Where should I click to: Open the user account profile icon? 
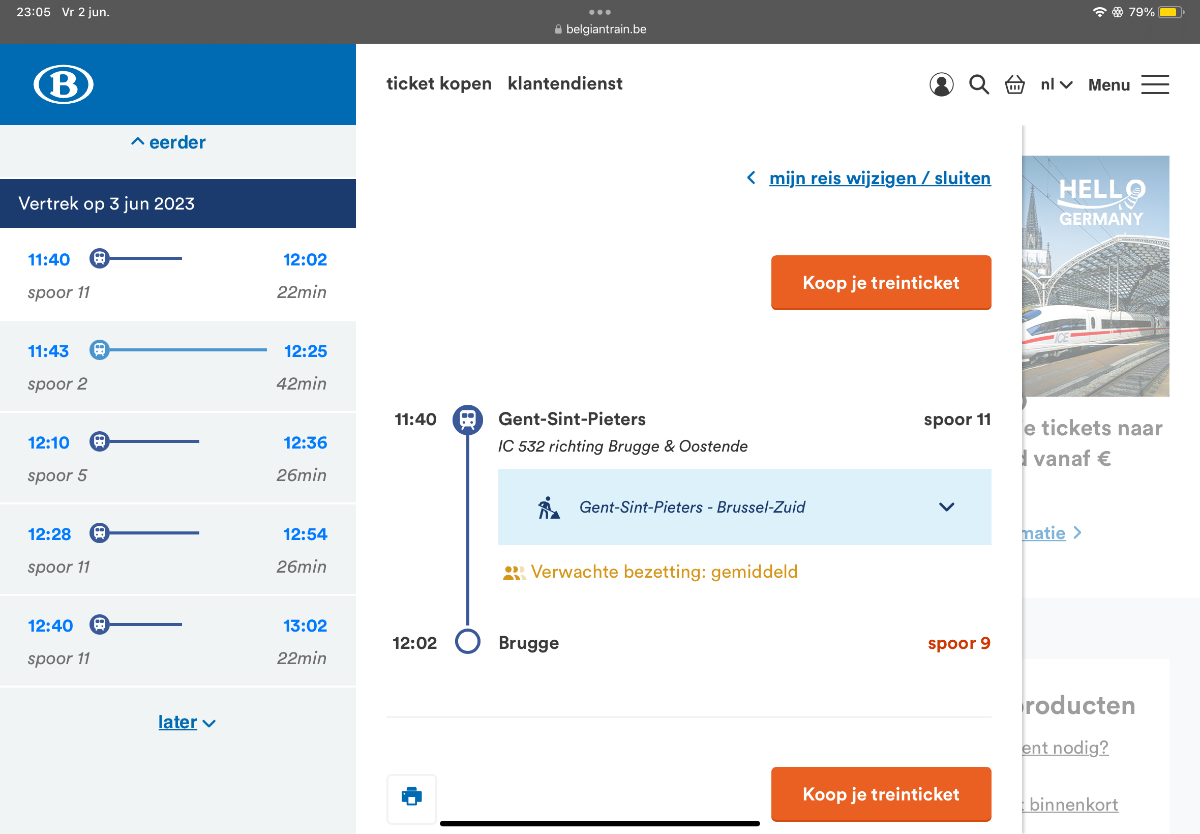(x=941, y=85)
